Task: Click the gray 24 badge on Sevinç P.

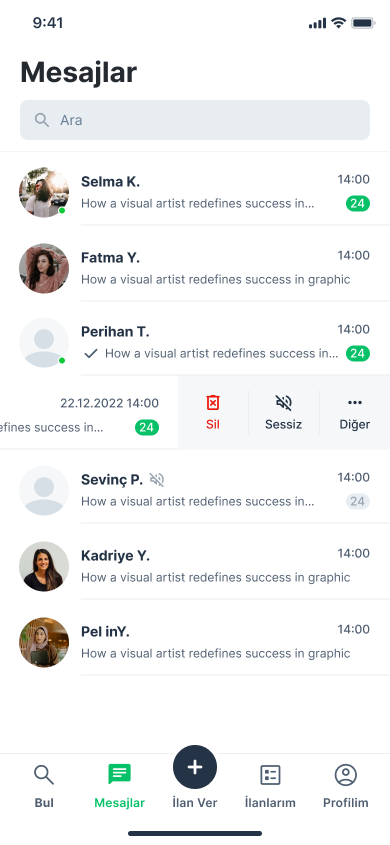Action: (358, 501)
